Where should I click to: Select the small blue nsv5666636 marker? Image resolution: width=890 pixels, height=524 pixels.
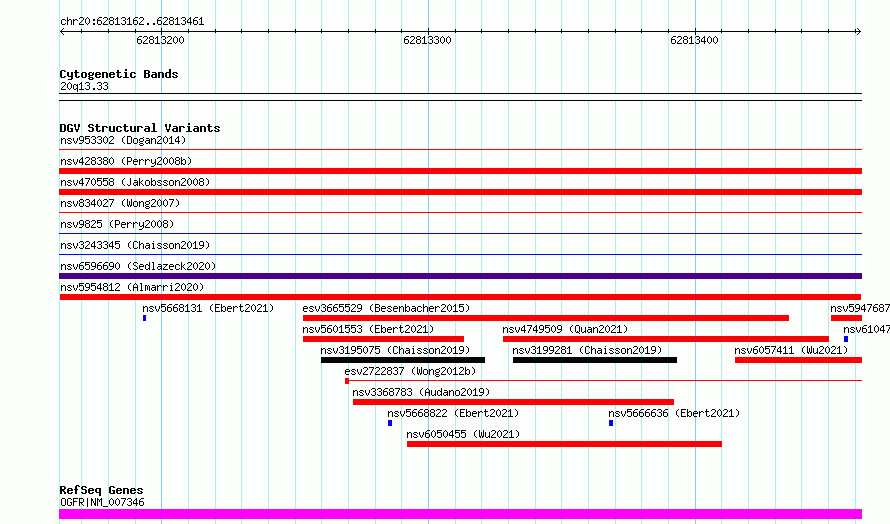click(611, 423)
